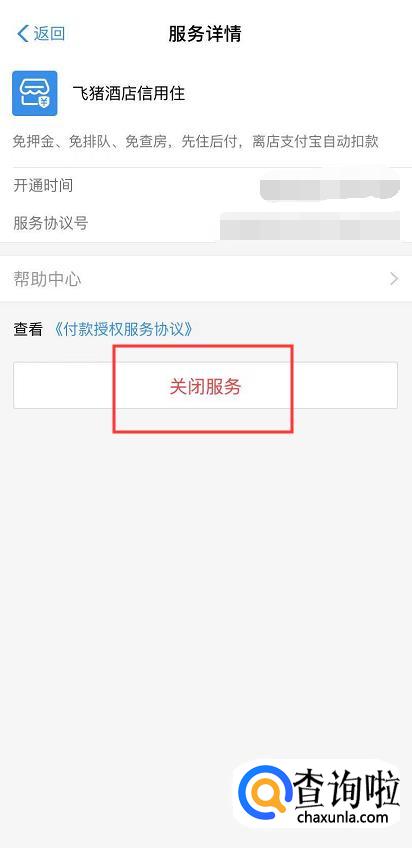The image size is (412, 848).
Task: Click the blurred 开通时间 value
Action: [329, 187]
